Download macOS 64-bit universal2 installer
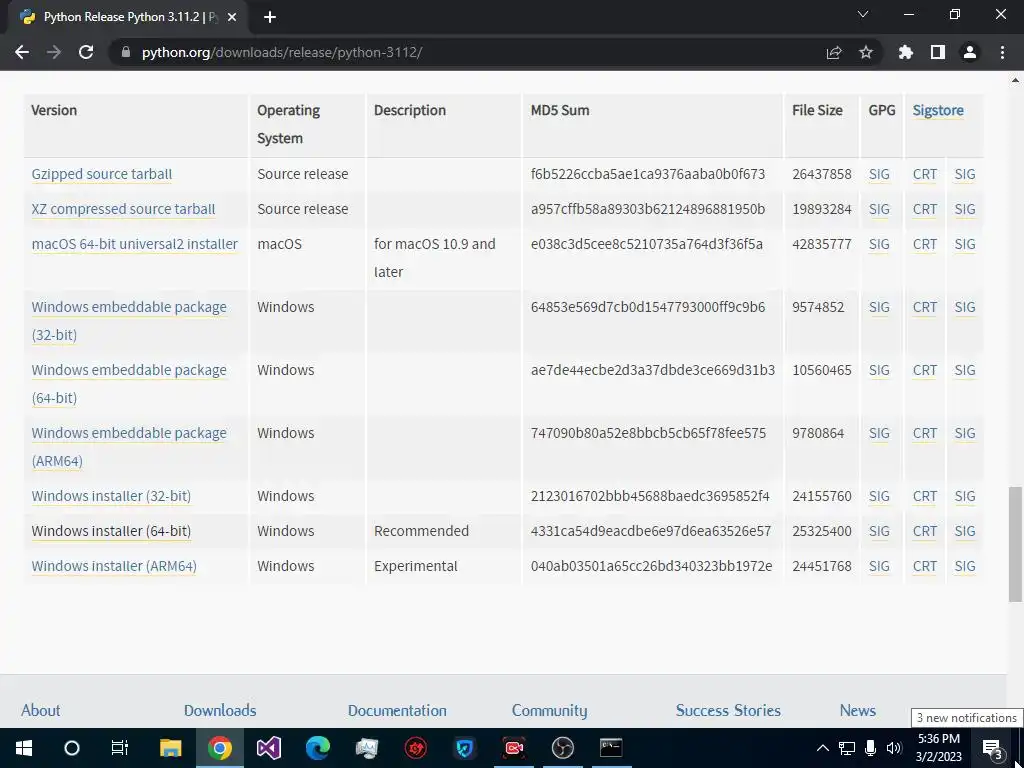The image size is (1024, 768). (135, 244)
